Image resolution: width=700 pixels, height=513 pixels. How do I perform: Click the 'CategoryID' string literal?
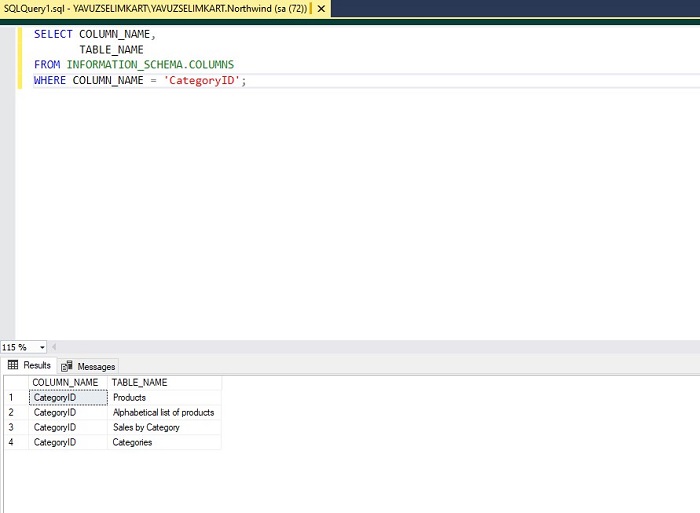tap(202, 80)
